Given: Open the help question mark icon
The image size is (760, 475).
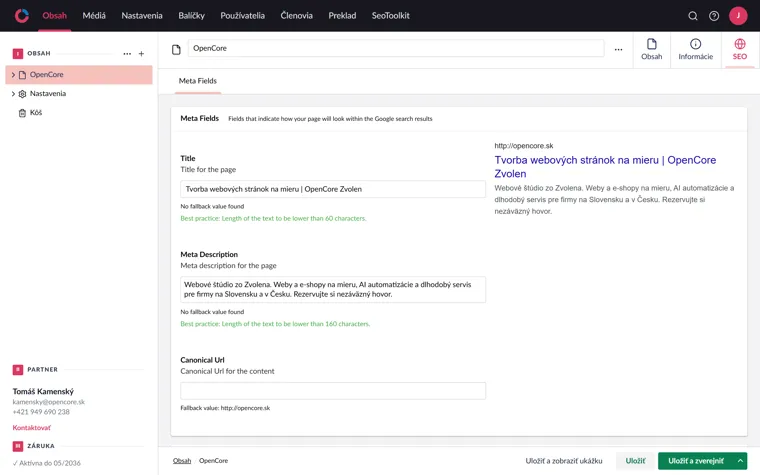Looking at the screenshot, I should [x=714, y=16].
